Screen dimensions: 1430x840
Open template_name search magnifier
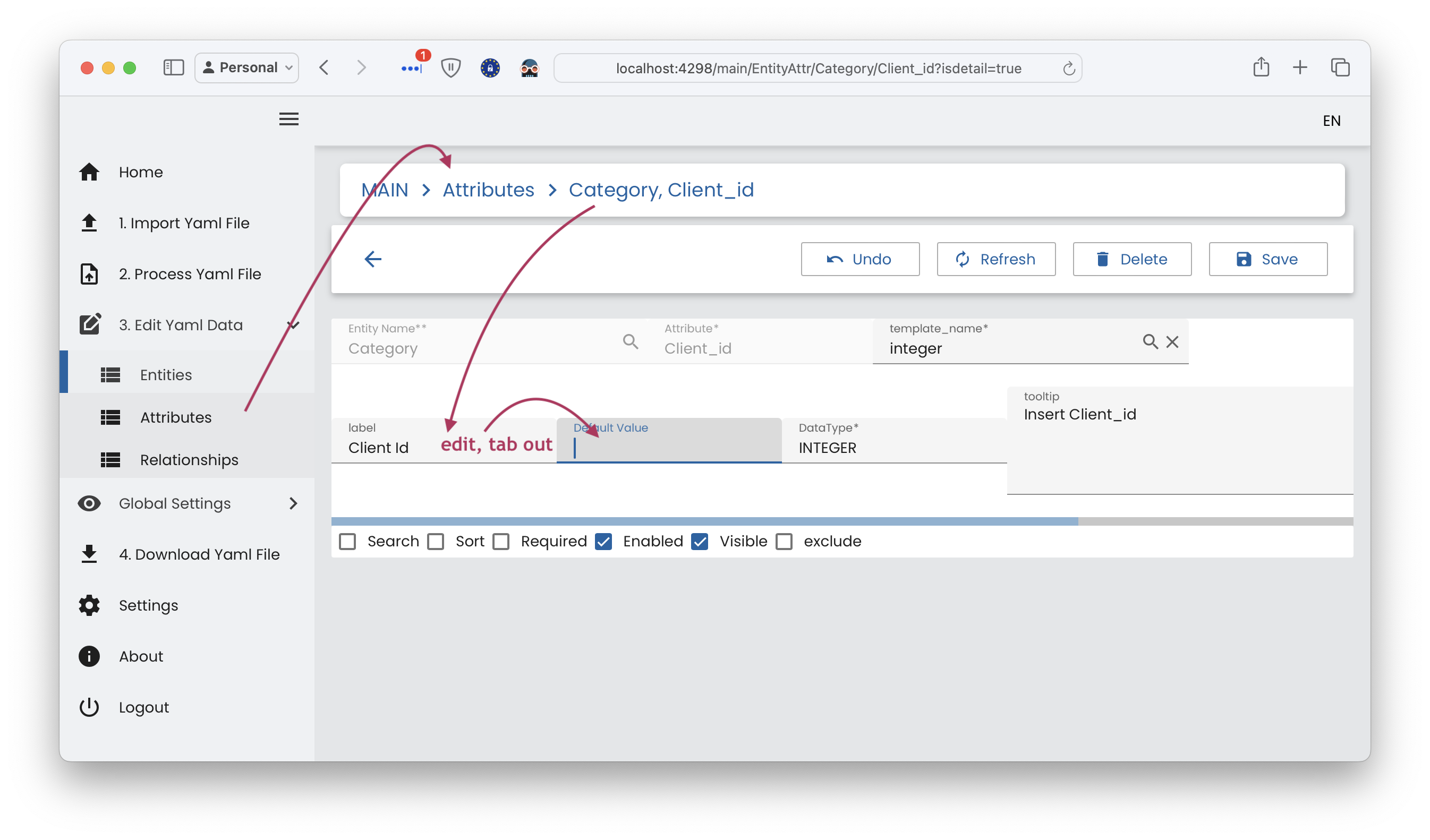pos(1150,341)
